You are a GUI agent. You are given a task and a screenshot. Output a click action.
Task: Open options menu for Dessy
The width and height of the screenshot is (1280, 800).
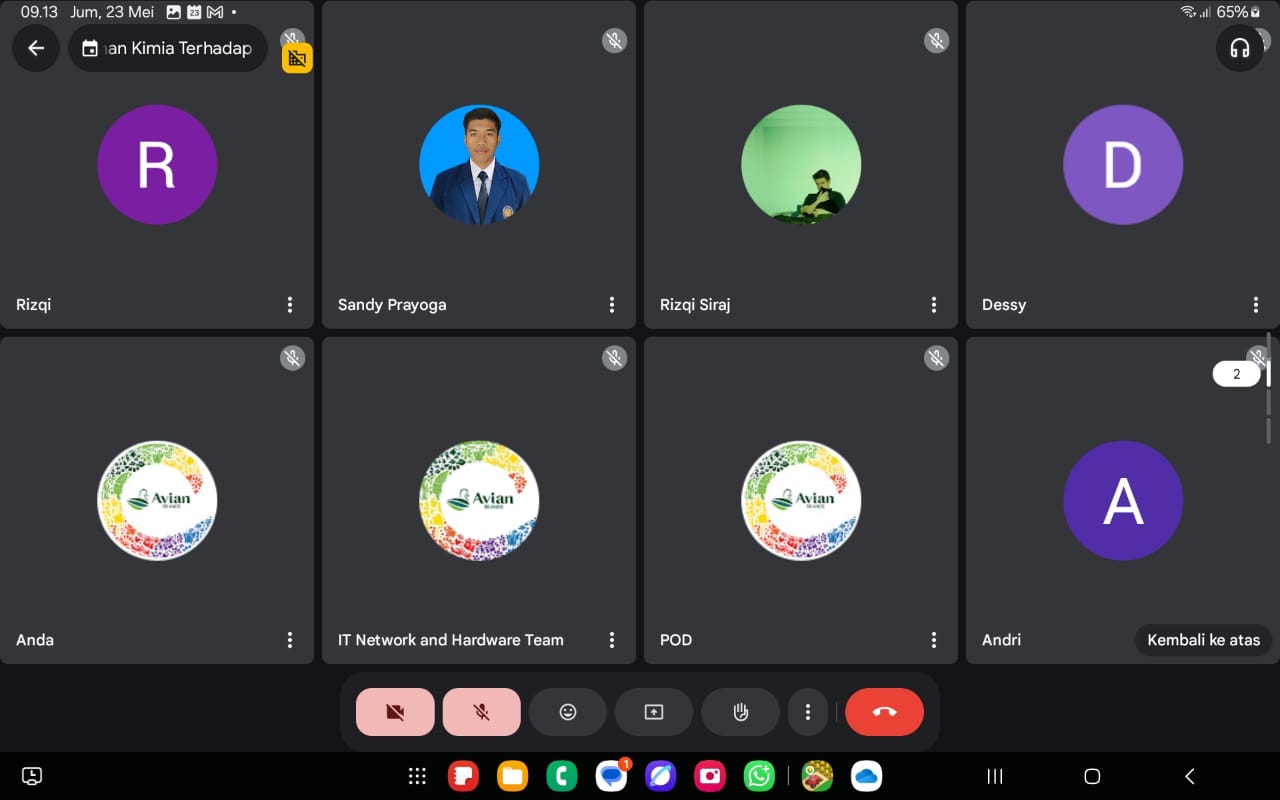[x=1256, y=305]
